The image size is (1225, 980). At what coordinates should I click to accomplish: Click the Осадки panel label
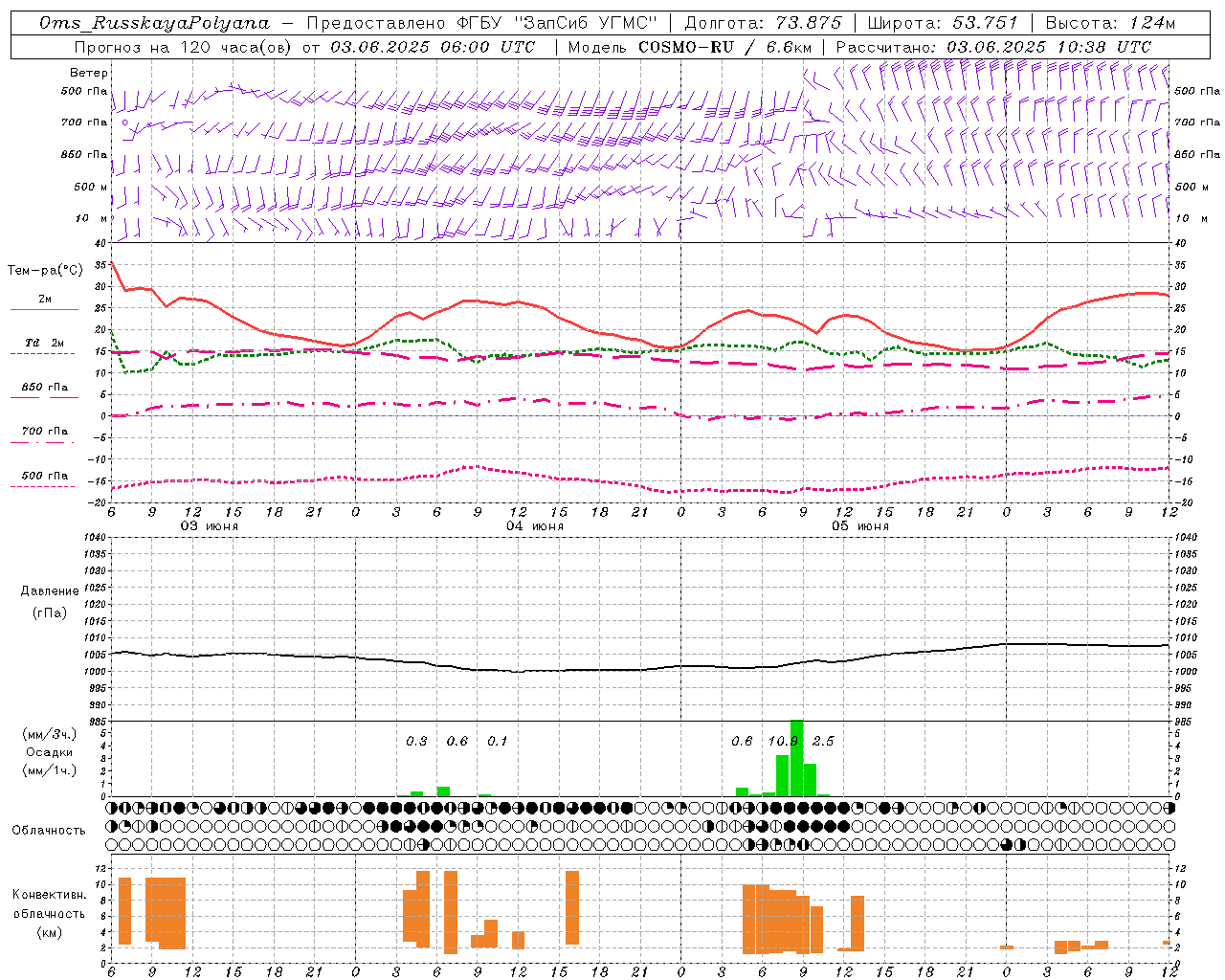pyautogui.click(x=50, y=752)
